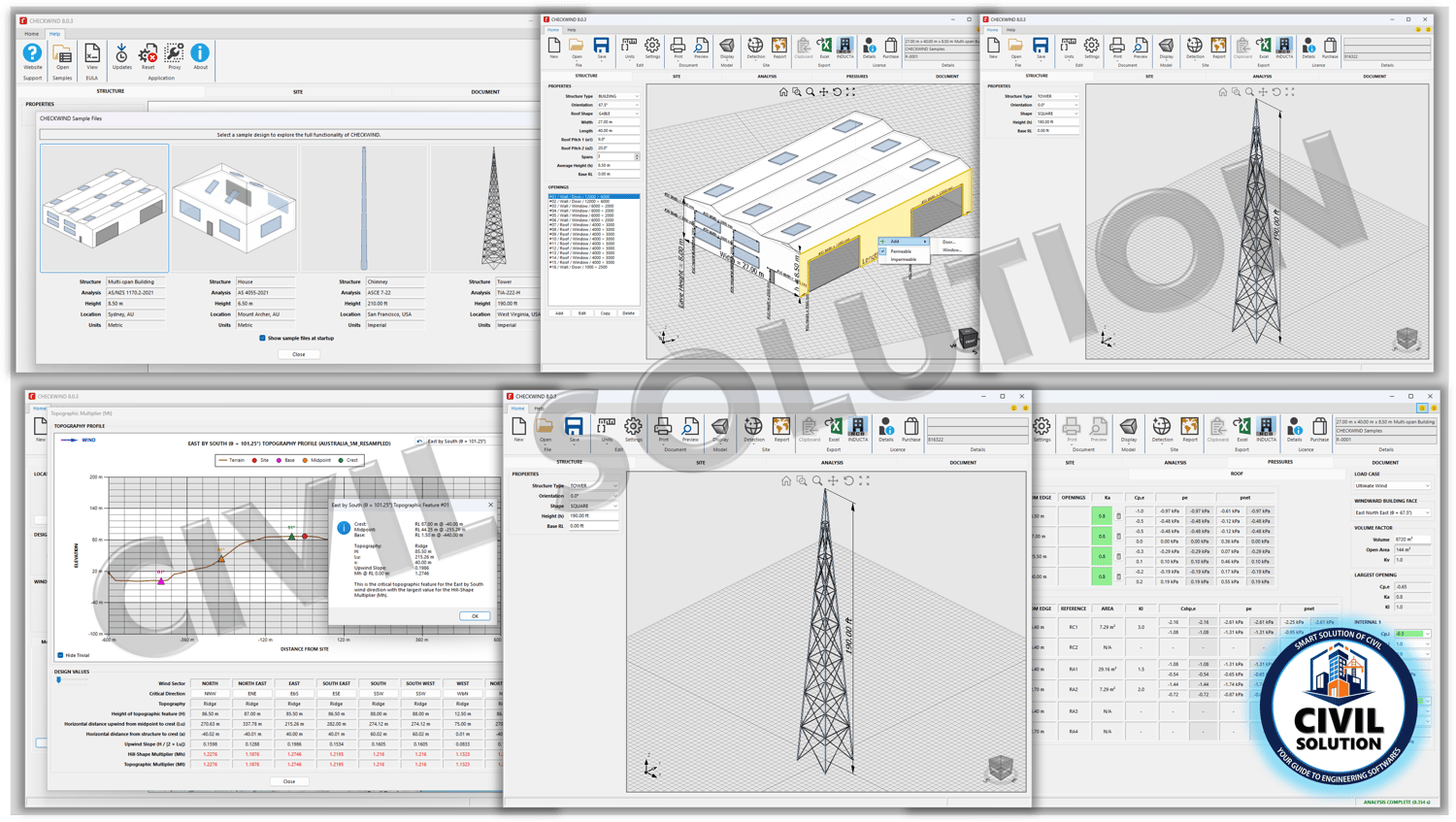The height and width of the screenshot is (822, 1456).
Task: Open the Proxy settings icon
Action: 174,54
